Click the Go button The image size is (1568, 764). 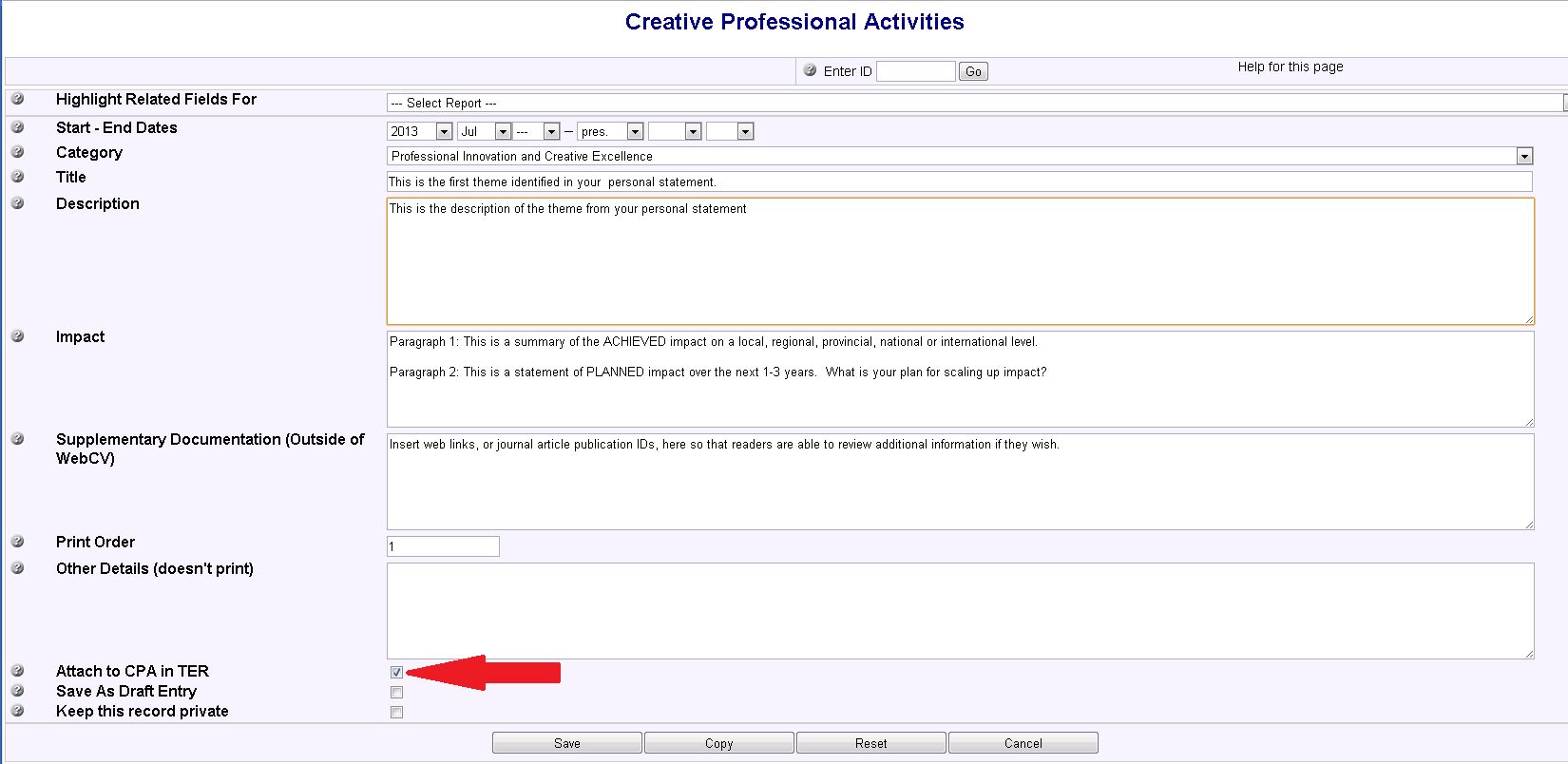point(973,71)
